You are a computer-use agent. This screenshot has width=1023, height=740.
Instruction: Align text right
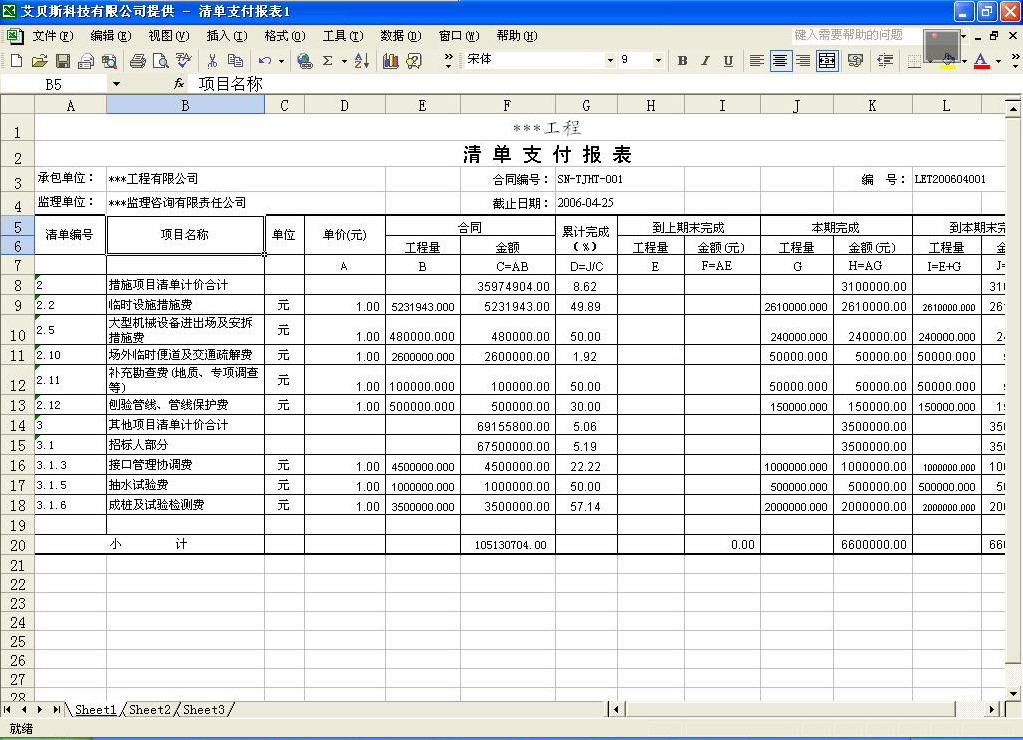803,61
